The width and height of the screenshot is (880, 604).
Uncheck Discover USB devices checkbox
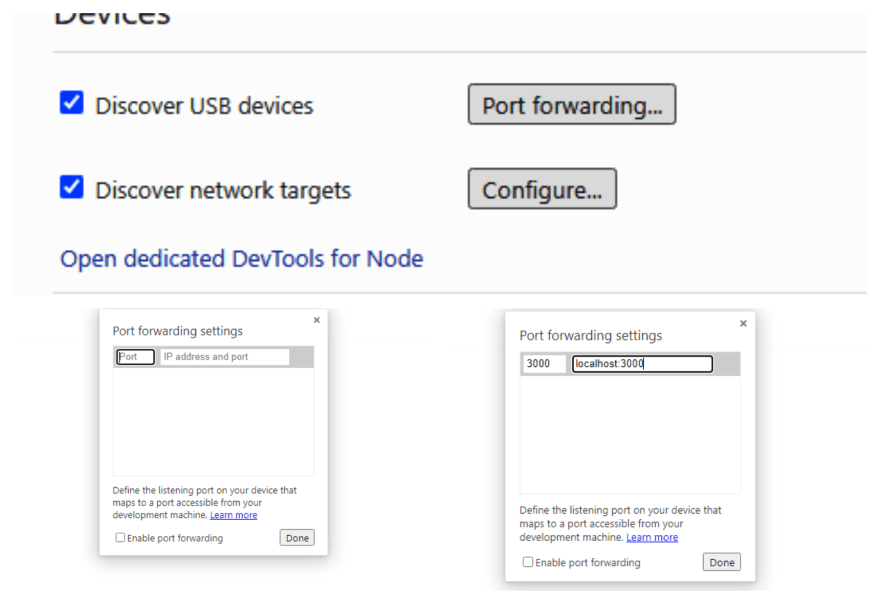click(x=72, y=103)
